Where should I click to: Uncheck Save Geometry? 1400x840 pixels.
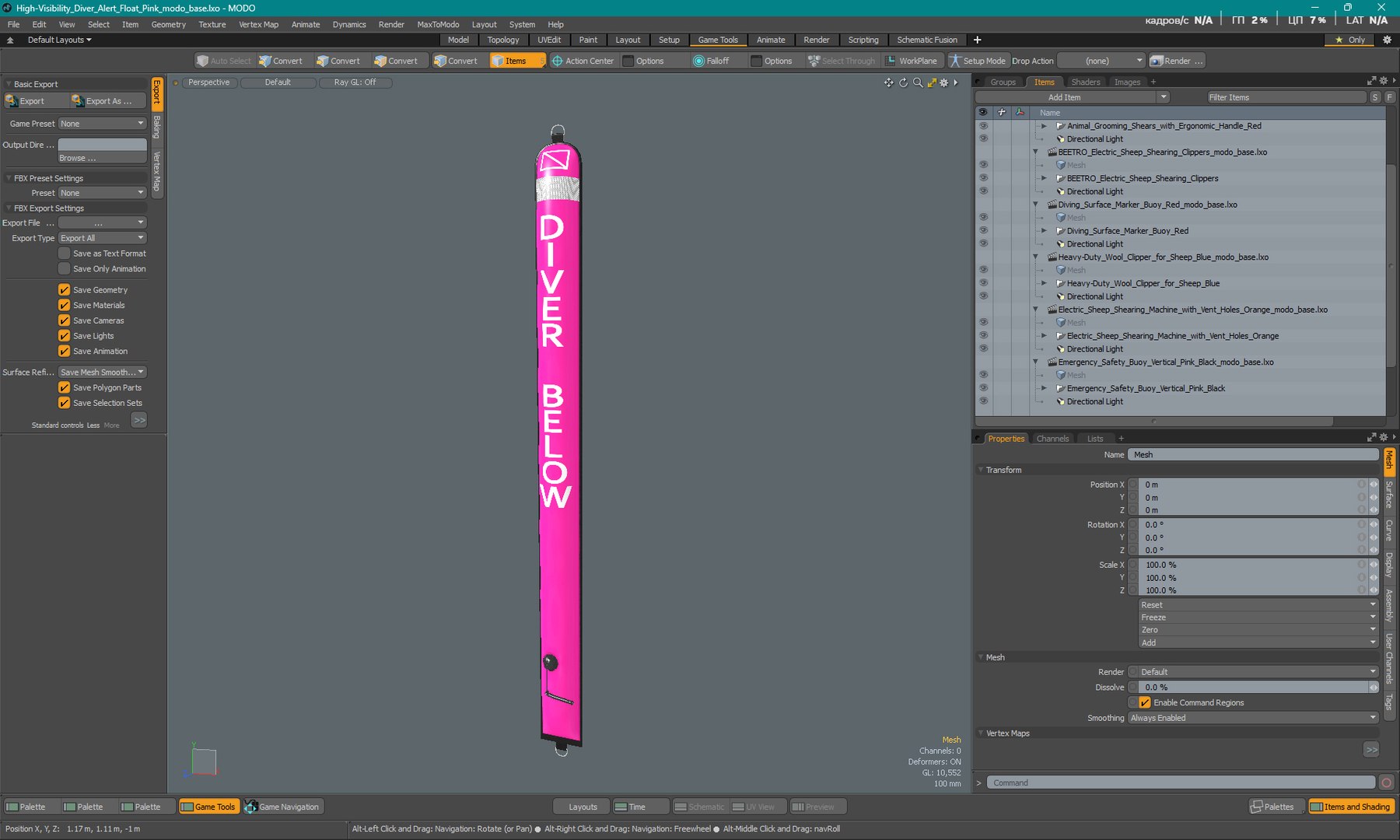(65, 290)
